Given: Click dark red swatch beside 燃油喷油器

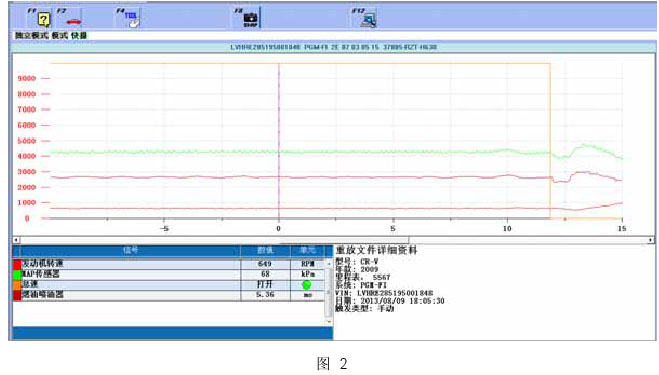Looking at the screenshot, I should click(17, 295).
